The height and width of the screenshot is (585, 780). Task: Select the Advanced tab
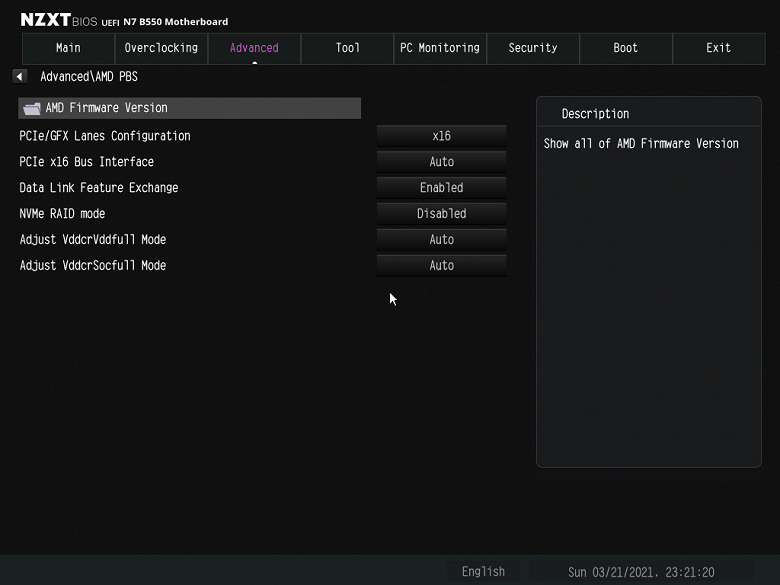(254, 48)
